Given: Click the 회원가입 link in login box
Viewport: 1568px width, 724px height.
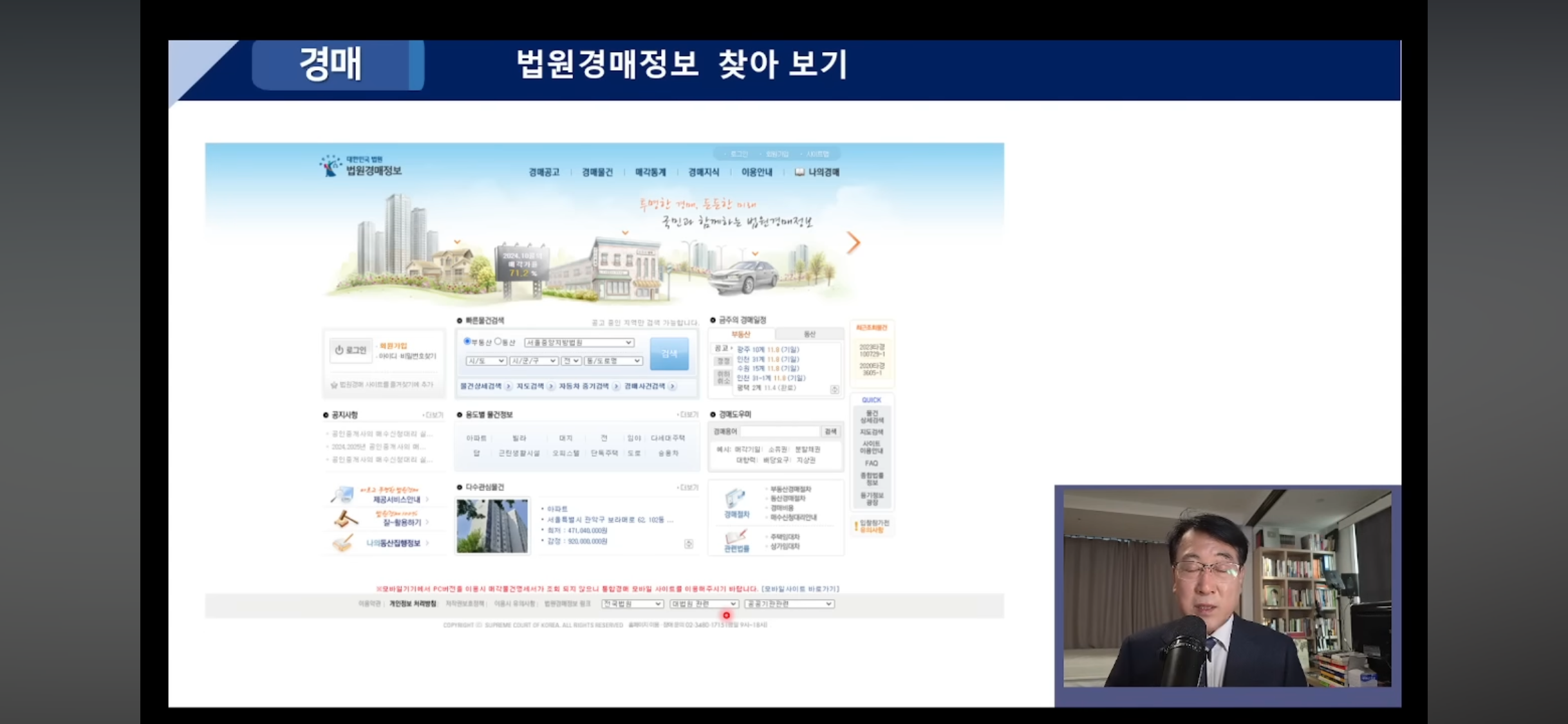Looking at the screenshot, I should (393, 346).
